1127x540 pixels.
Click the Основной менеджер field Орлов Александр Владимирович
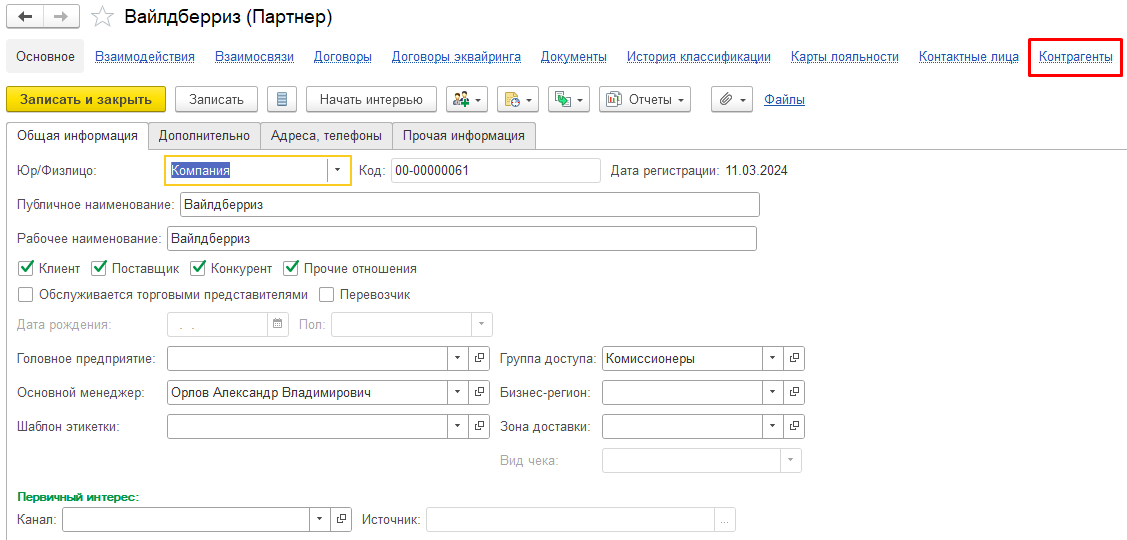pos(307,393)
